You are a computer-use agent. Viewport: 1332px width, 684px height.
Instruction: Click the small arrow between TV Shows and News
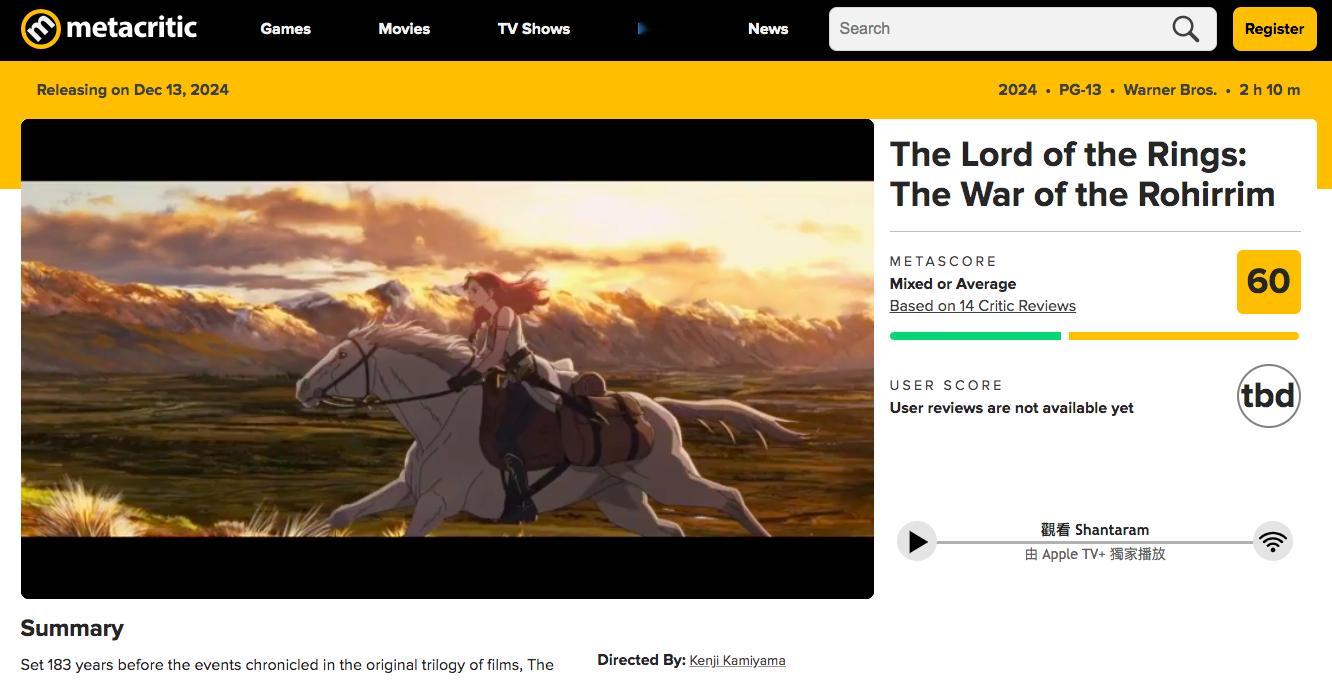tap(641, 29)
